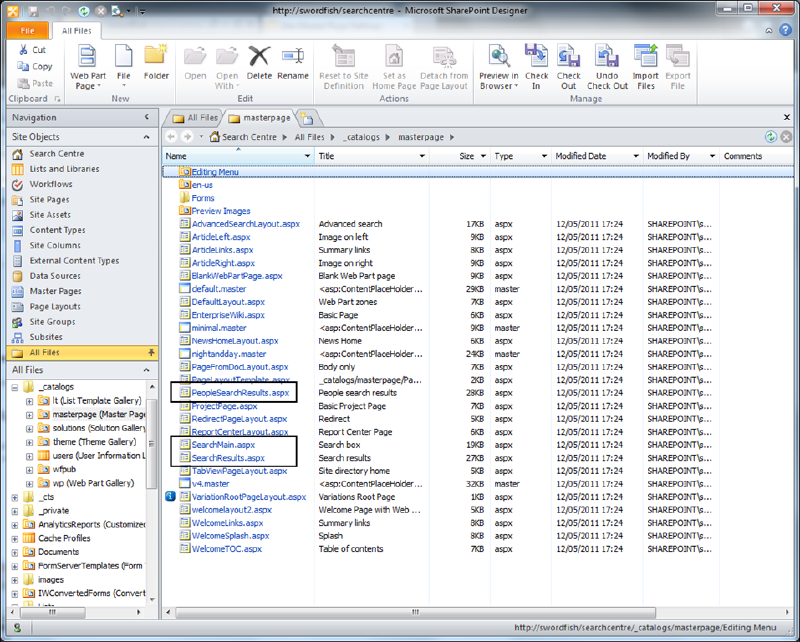Open the File ribbon tab
The image size is (800, 642).
(28, 31)
